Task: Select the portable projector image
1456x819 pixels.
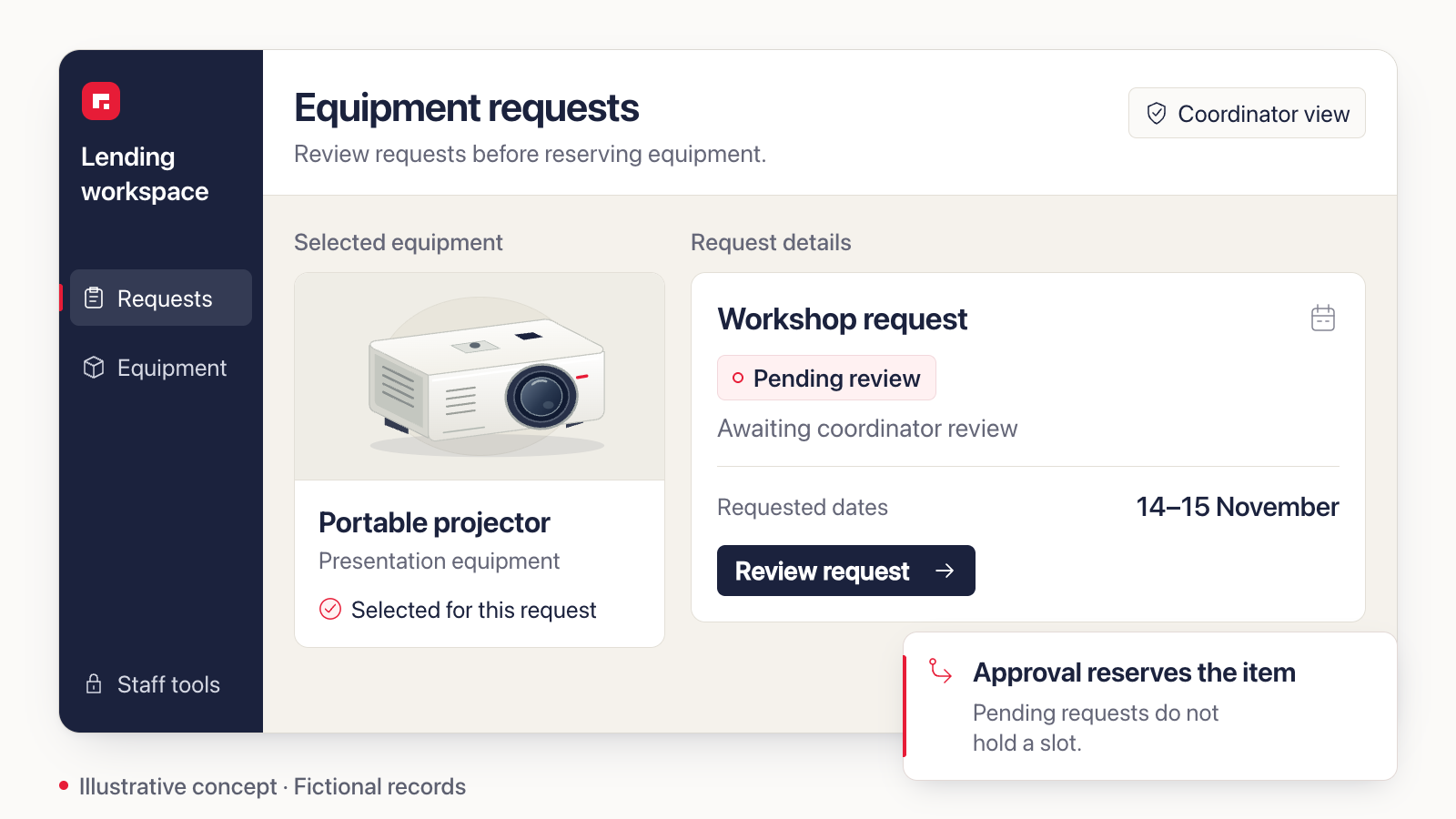Action: tap(480, 377)
